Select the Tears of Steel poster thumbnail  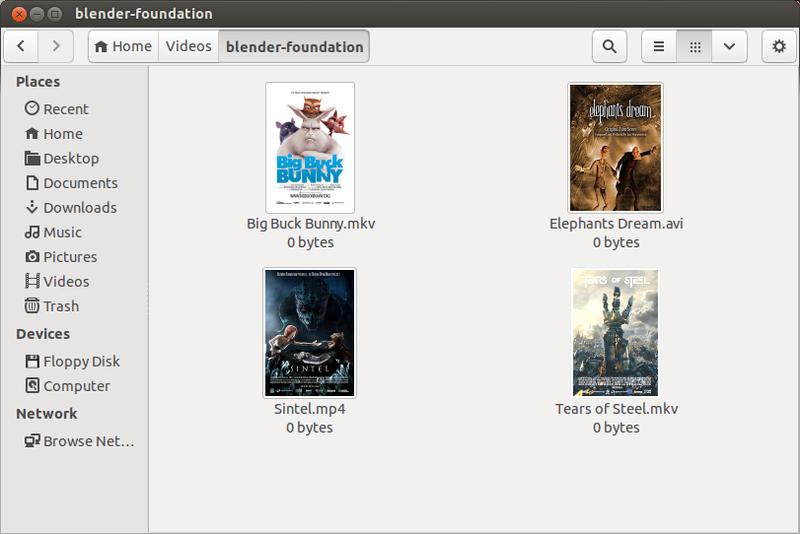point(615,333)
